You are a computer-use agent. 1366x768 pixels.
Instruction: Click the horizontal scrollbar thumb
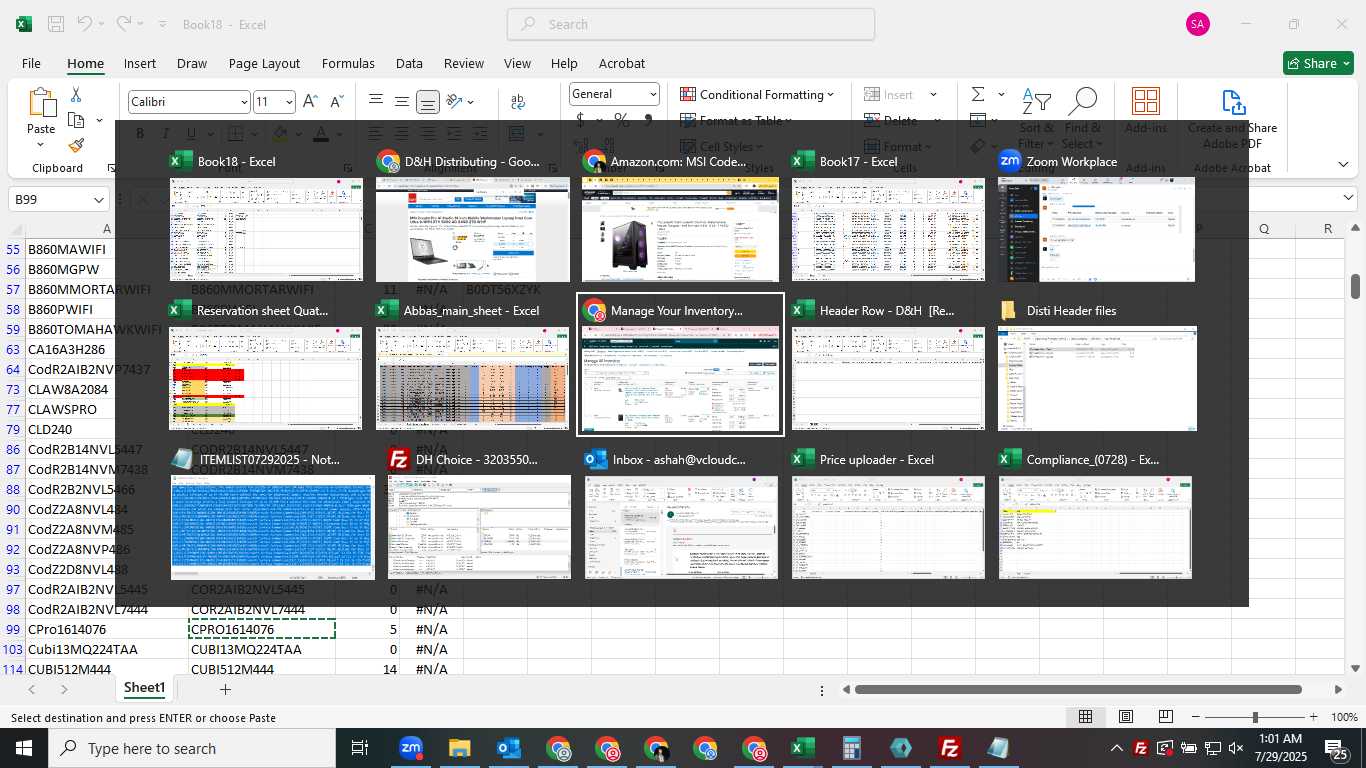[1078, 689]
